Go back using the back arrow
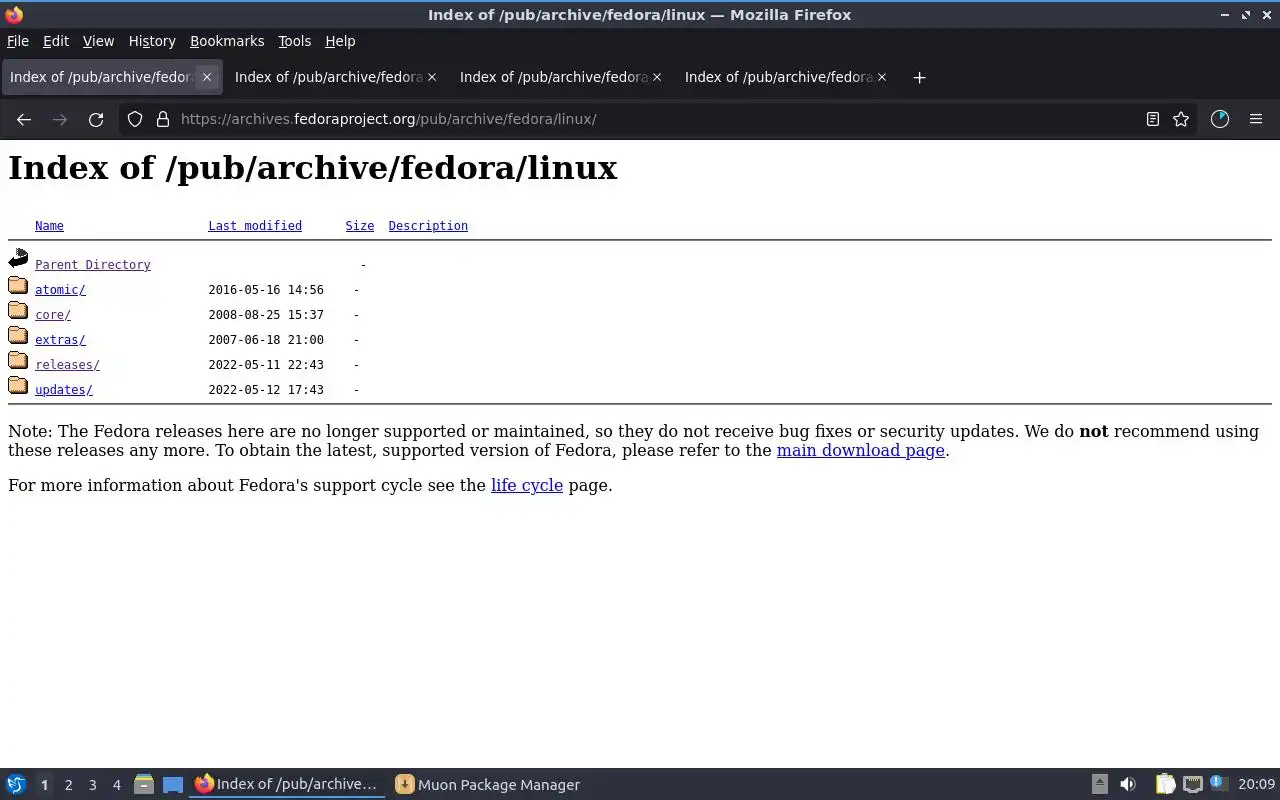1280x800 pixels. pos(24,119)
